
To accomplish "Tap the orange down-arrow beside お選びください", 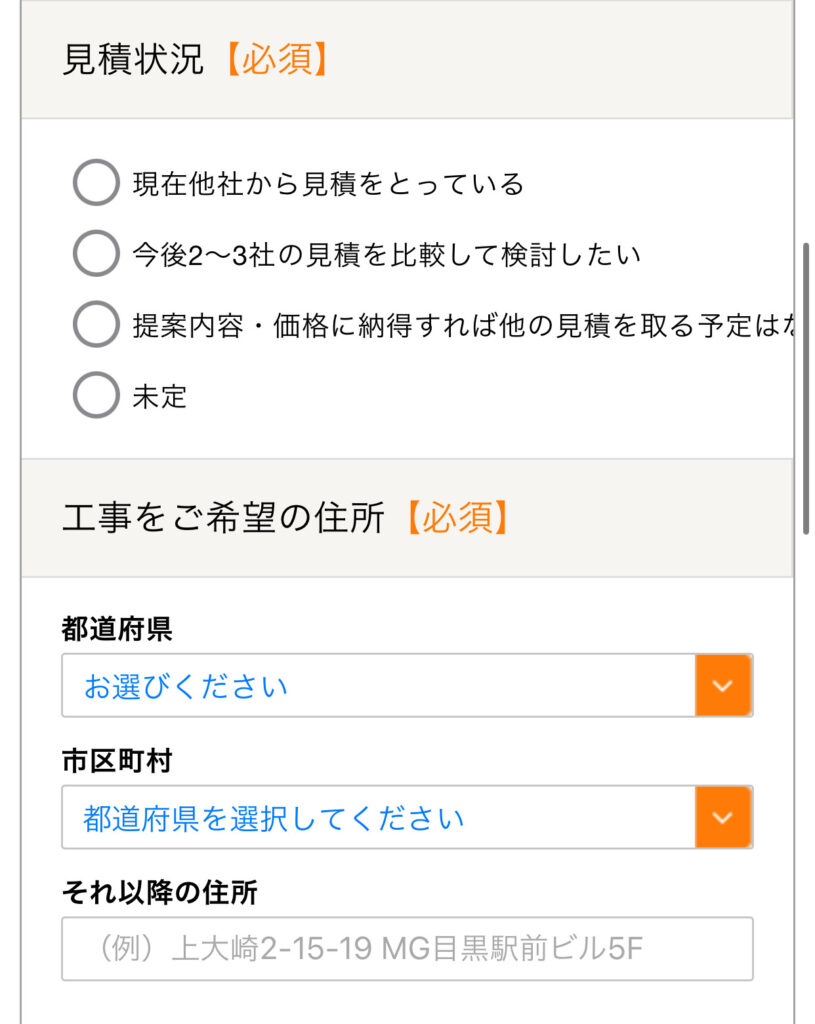I will (x=722, y=686).
